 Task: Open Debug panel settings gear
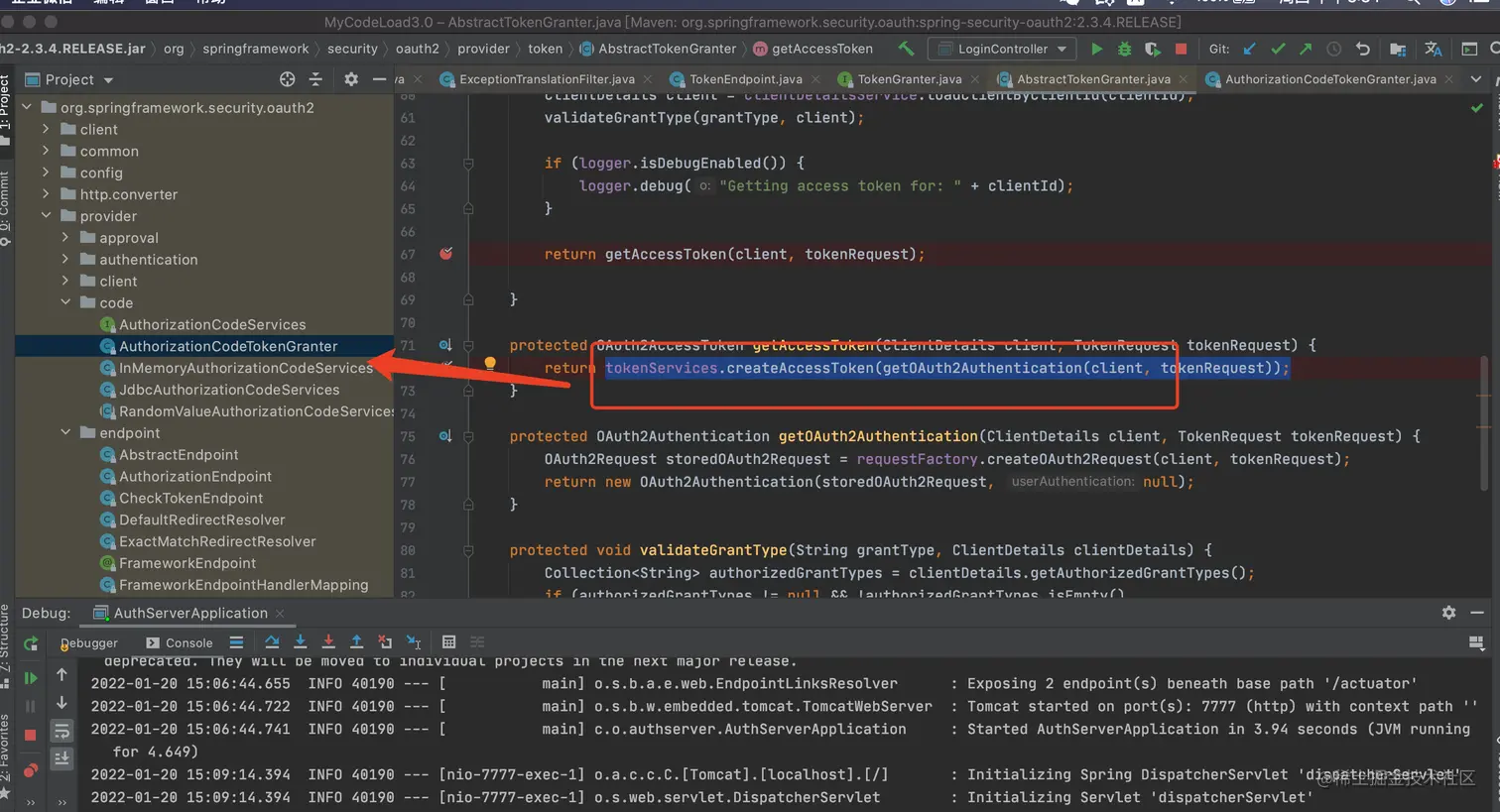pyautogui.click(x=1448, y=613)
